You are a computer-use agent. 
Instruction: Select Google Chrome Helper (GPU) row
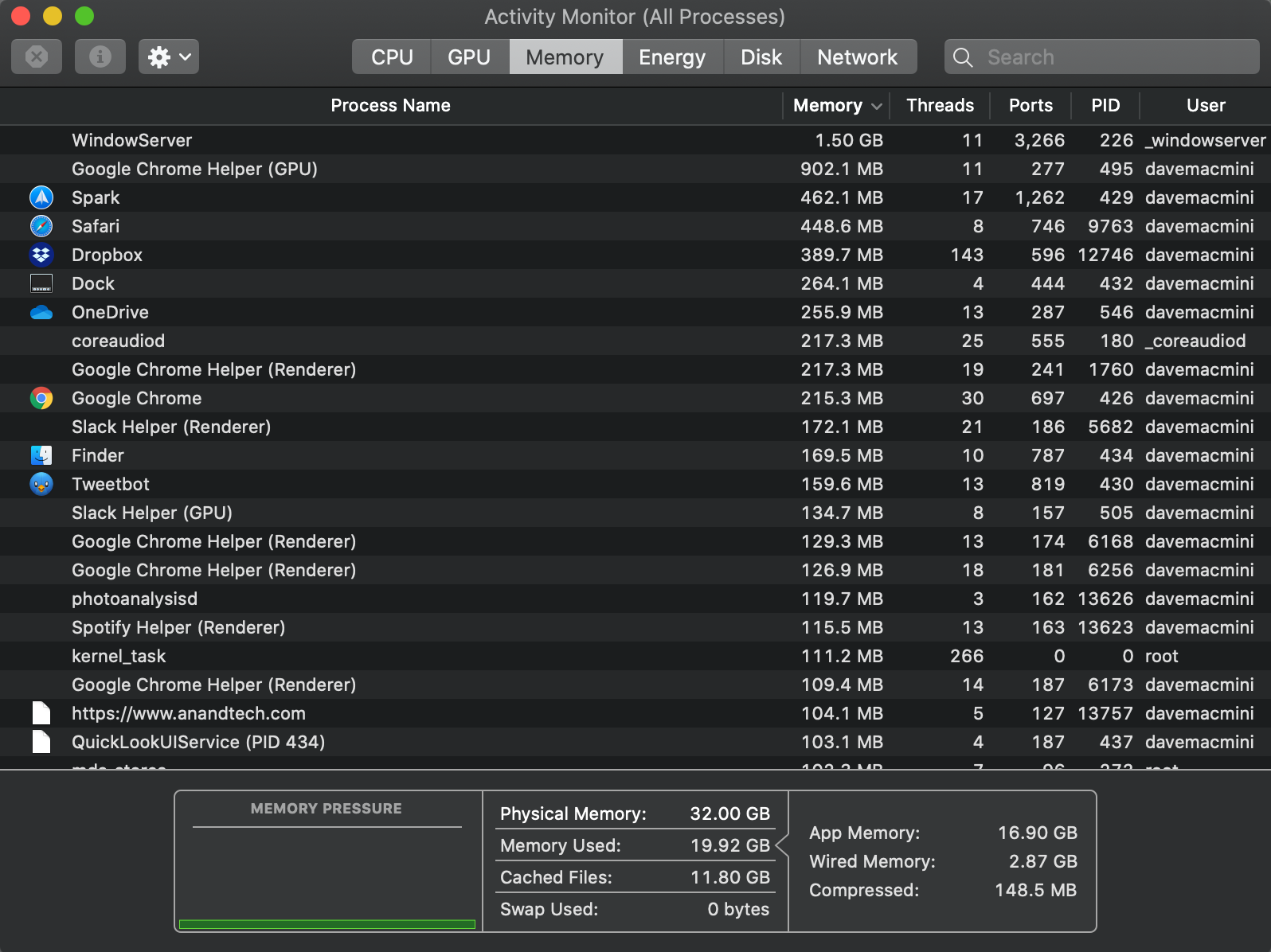[635, 169]
